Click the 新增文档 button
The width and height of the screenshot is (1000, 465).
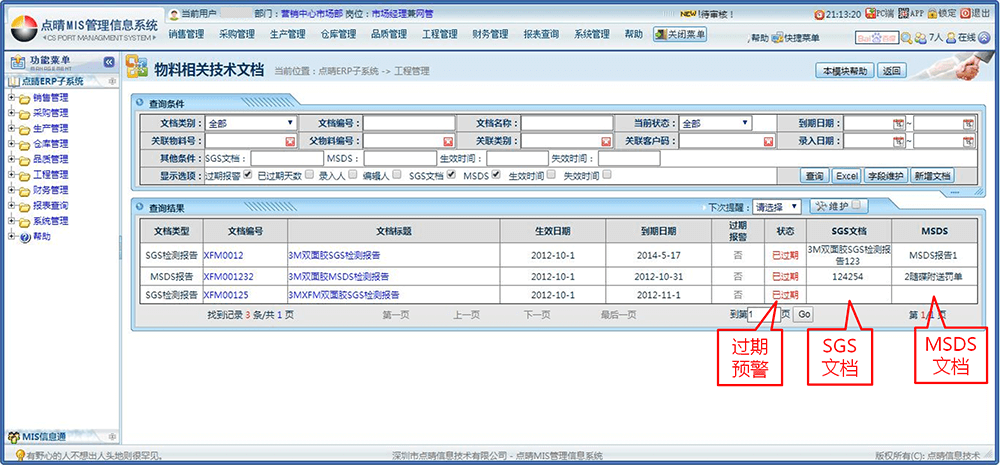932,175
